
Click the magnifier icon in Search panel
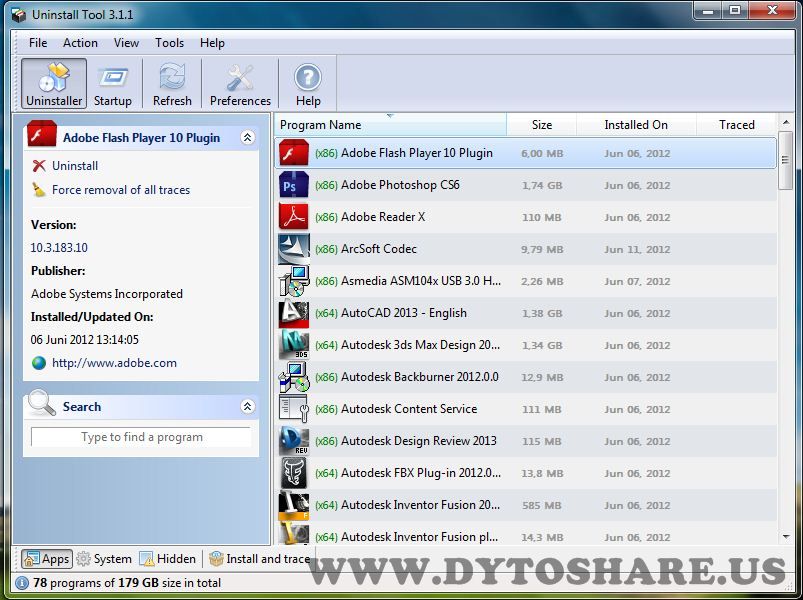(x=41, y=404)
